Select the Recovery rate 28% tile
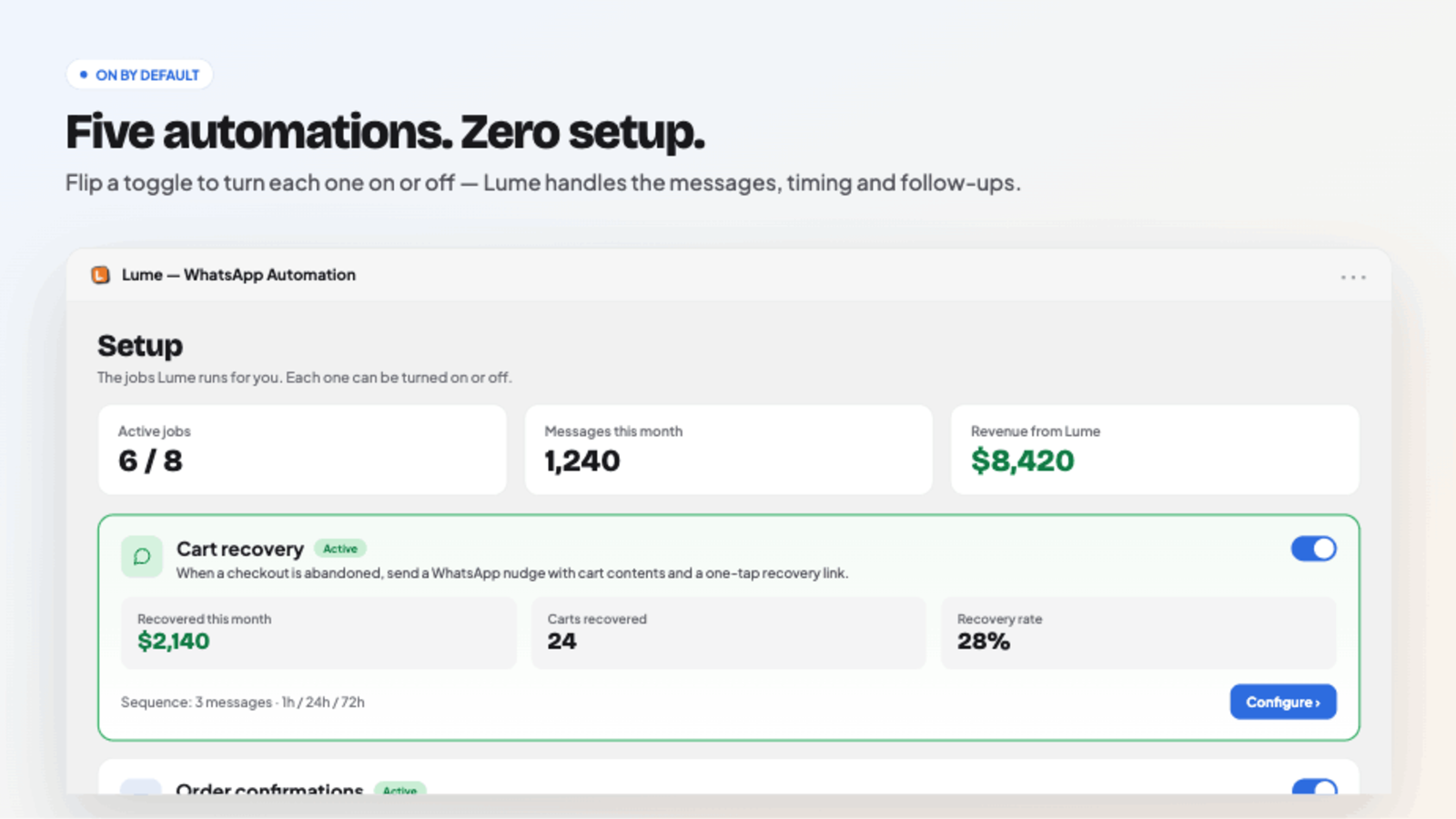This screenshot has height=819, width=1456. point(1138,632)
